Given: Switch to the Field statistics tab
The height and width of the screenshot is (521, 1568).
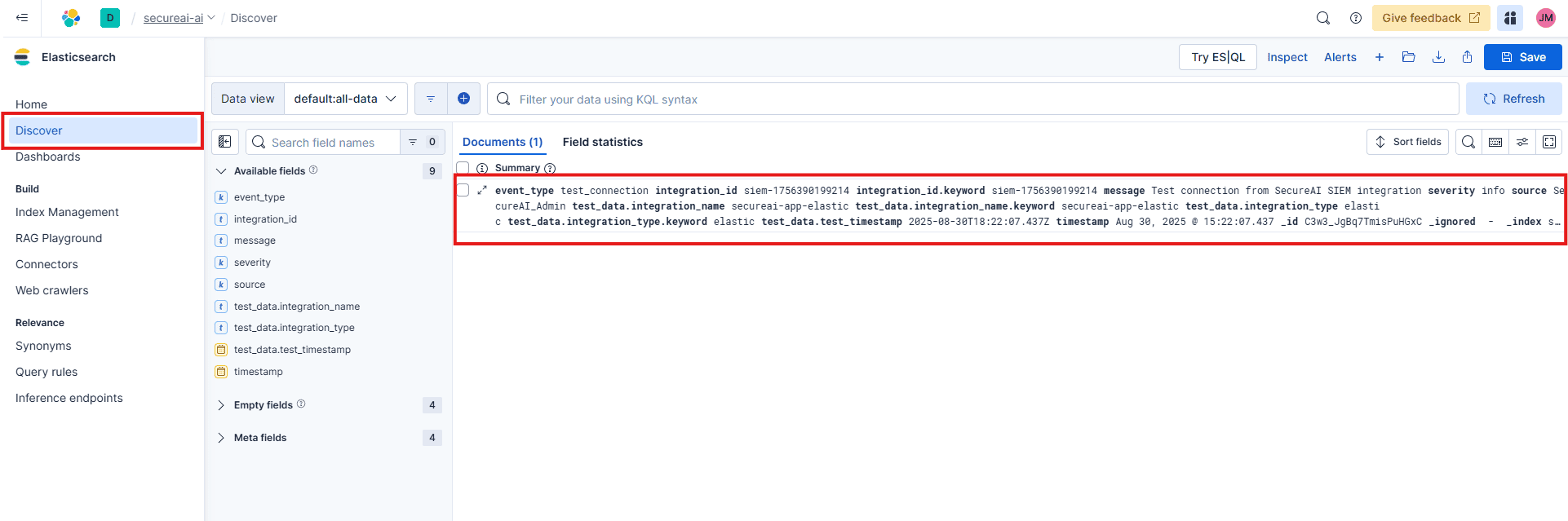Looking at the screenshot, I should [x=603, y=142].
